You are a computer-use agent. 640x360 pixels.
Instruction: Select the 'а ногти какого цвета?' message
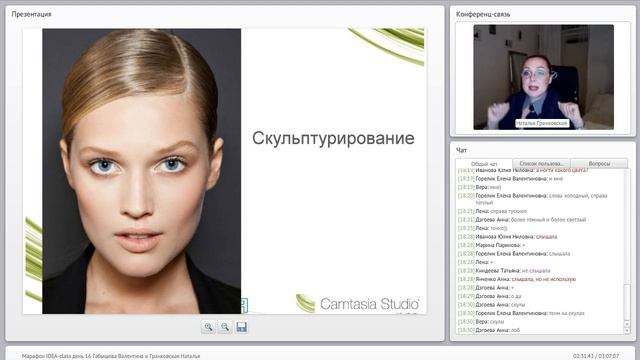[x=523, y=170]
